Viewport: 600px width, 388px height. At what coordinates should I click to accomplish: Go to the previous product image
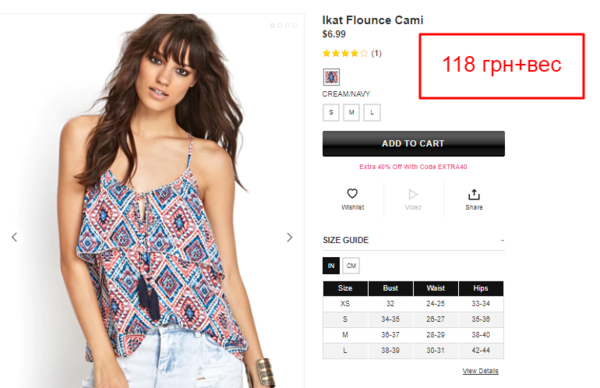click(x=15, y=237)
